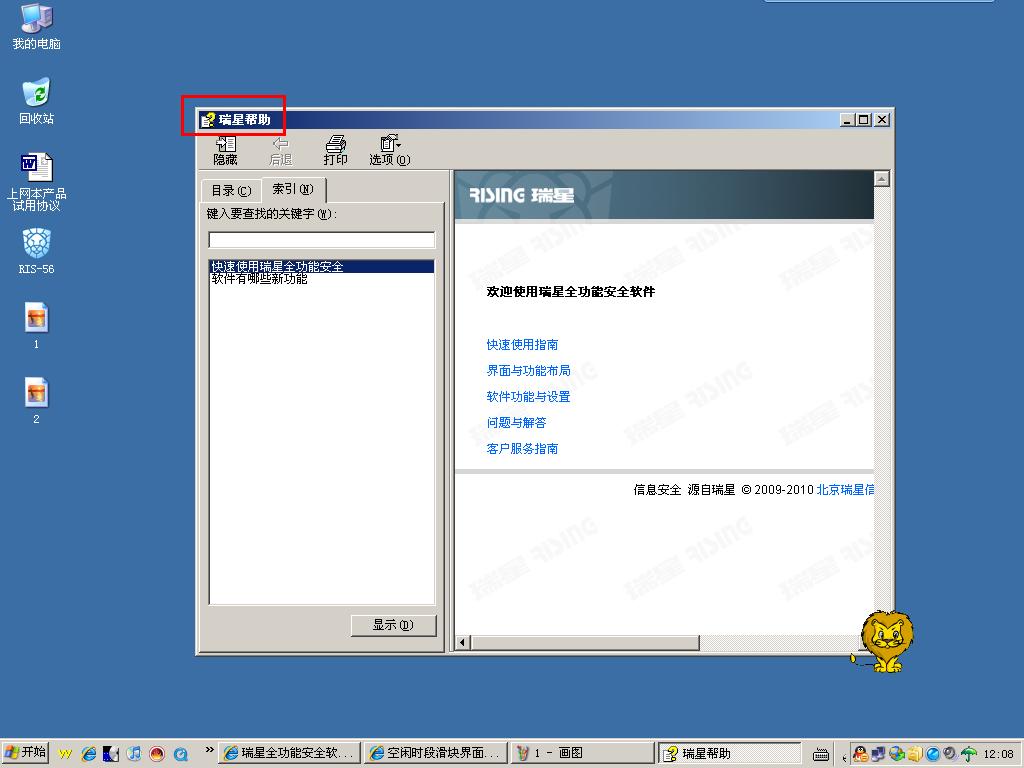Viewport: 1024px width, 768px height.
Task: Click the horizontal scrollbar thumb
Action: pyautogui.click(x=584, y=643)
